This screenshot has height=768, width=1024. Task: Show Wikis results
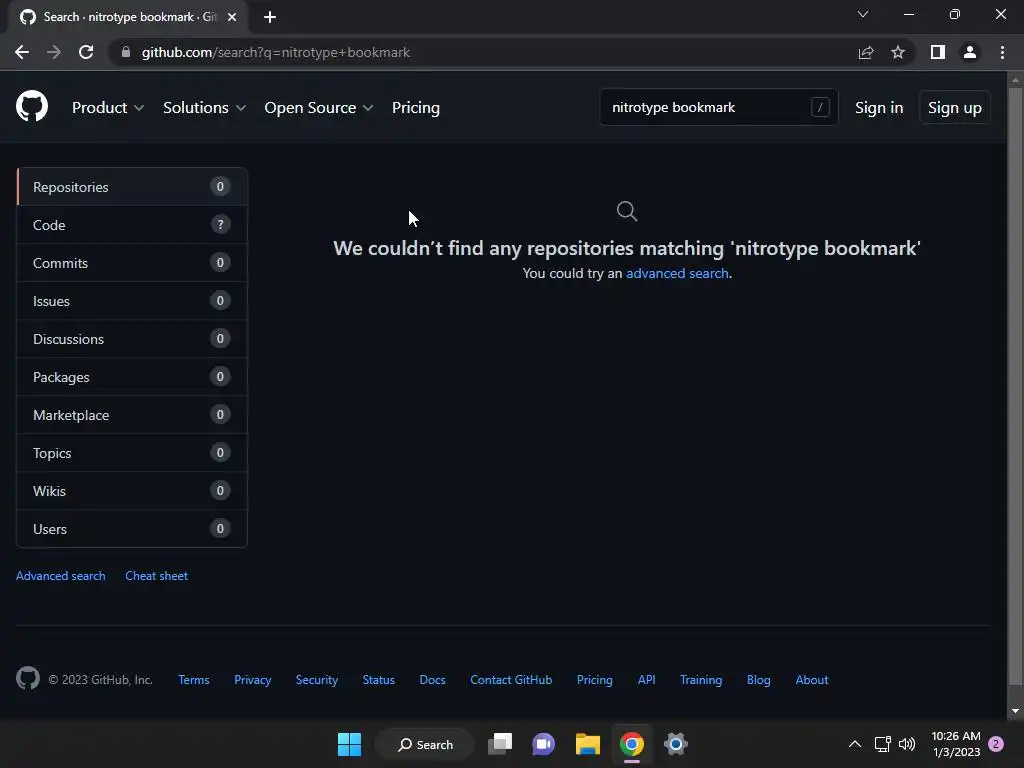click(x=132, y=490)
